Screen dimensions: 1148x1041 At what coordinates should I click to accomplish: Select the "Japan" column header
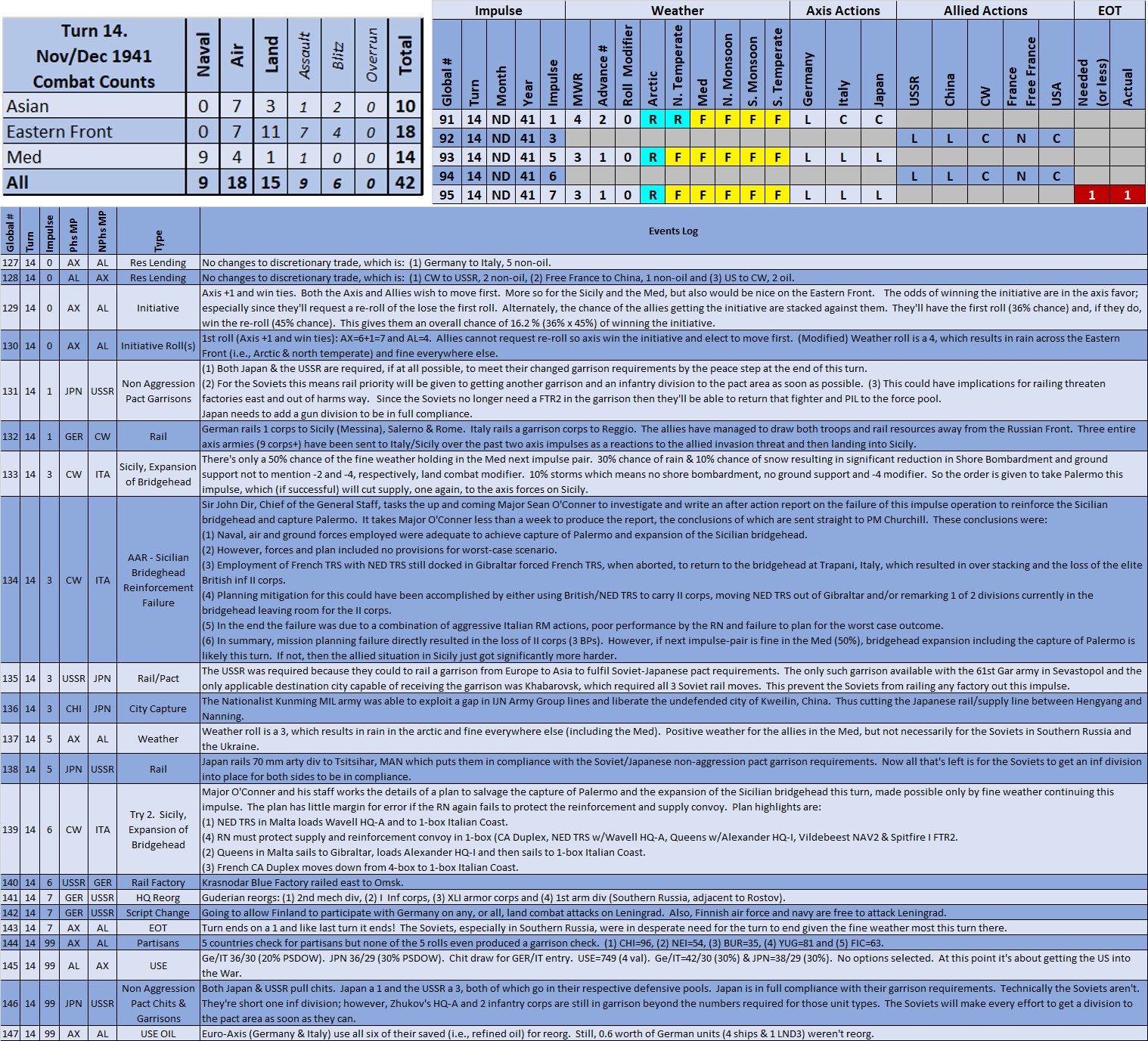879,64
